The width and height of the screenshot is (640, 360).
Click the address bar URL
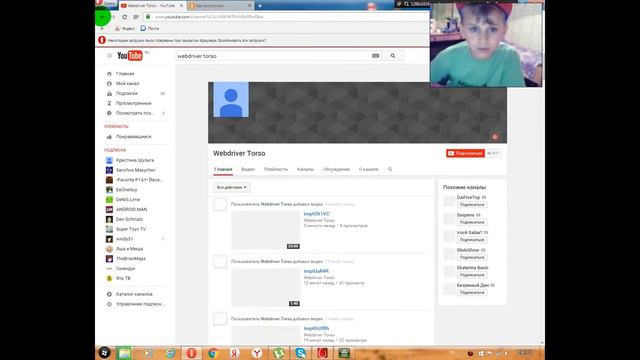coord(209,17)
